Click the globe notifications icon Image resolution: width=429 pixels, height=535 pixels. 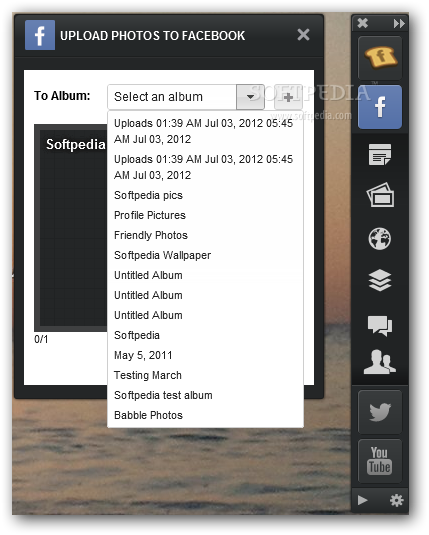pyautogui.click(x=380, y=238)
